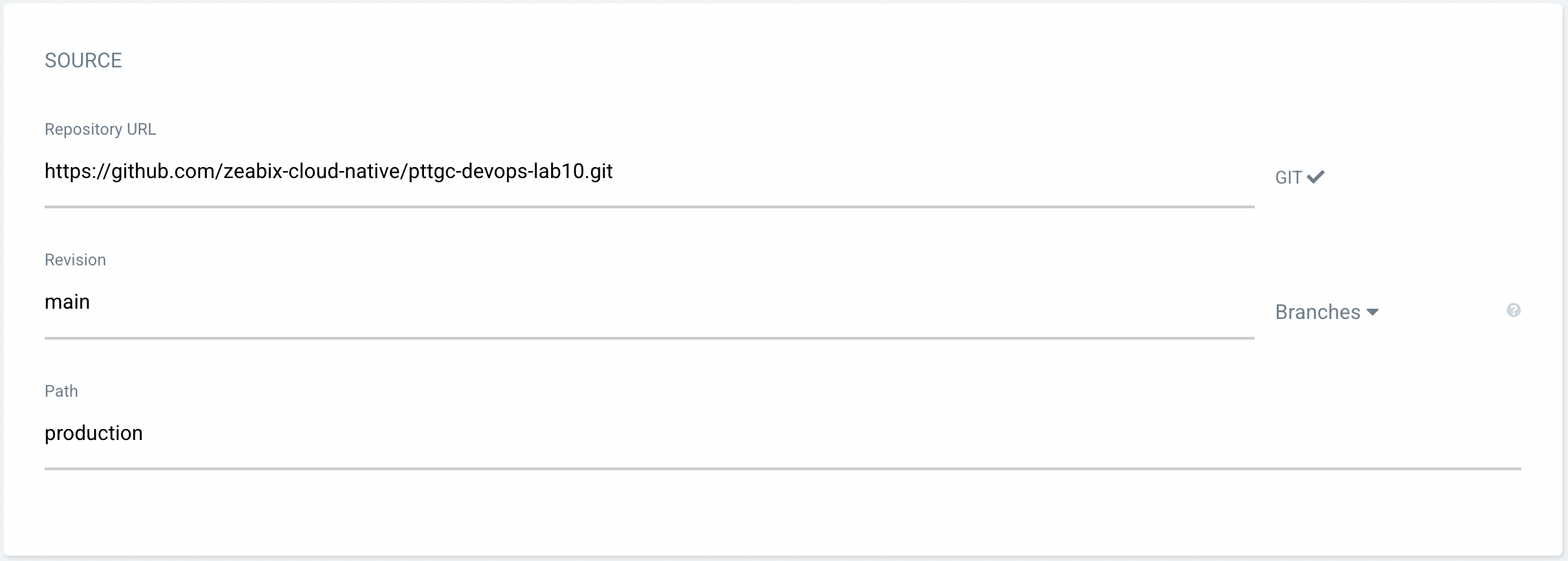The width and height of the screenshot is (1568, 561).
Task: Click the repository URL link text
Action: [x=329, y=172]
